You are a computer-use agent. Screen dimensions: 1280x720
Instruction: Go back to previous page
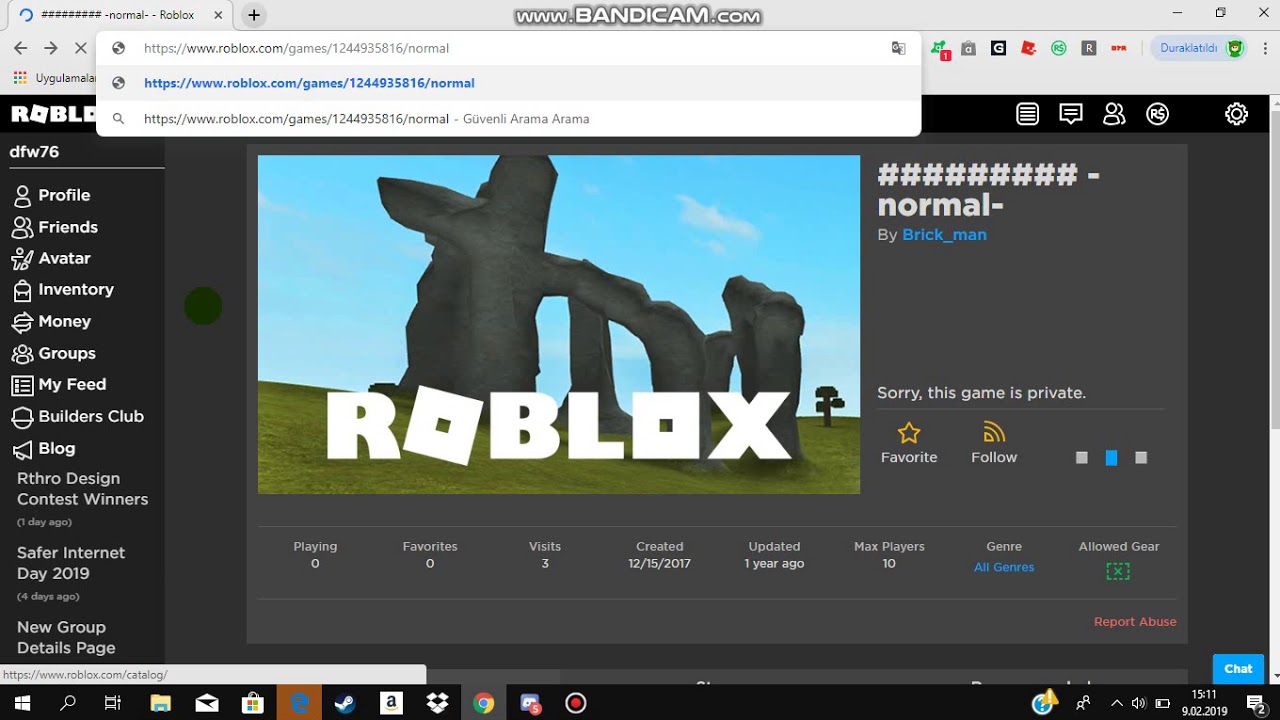tap(20, 48)
